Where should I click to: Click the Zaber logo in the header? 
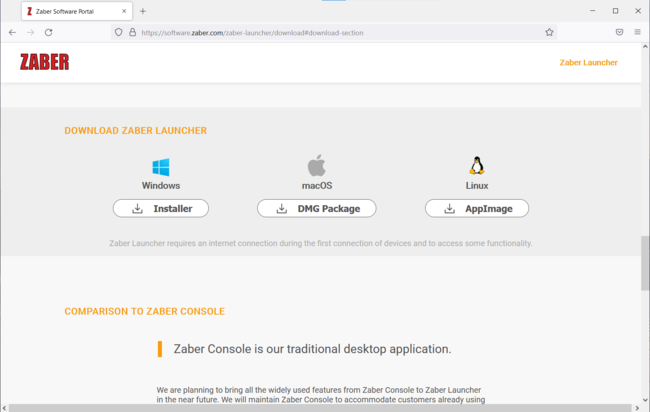coord(44,62)
